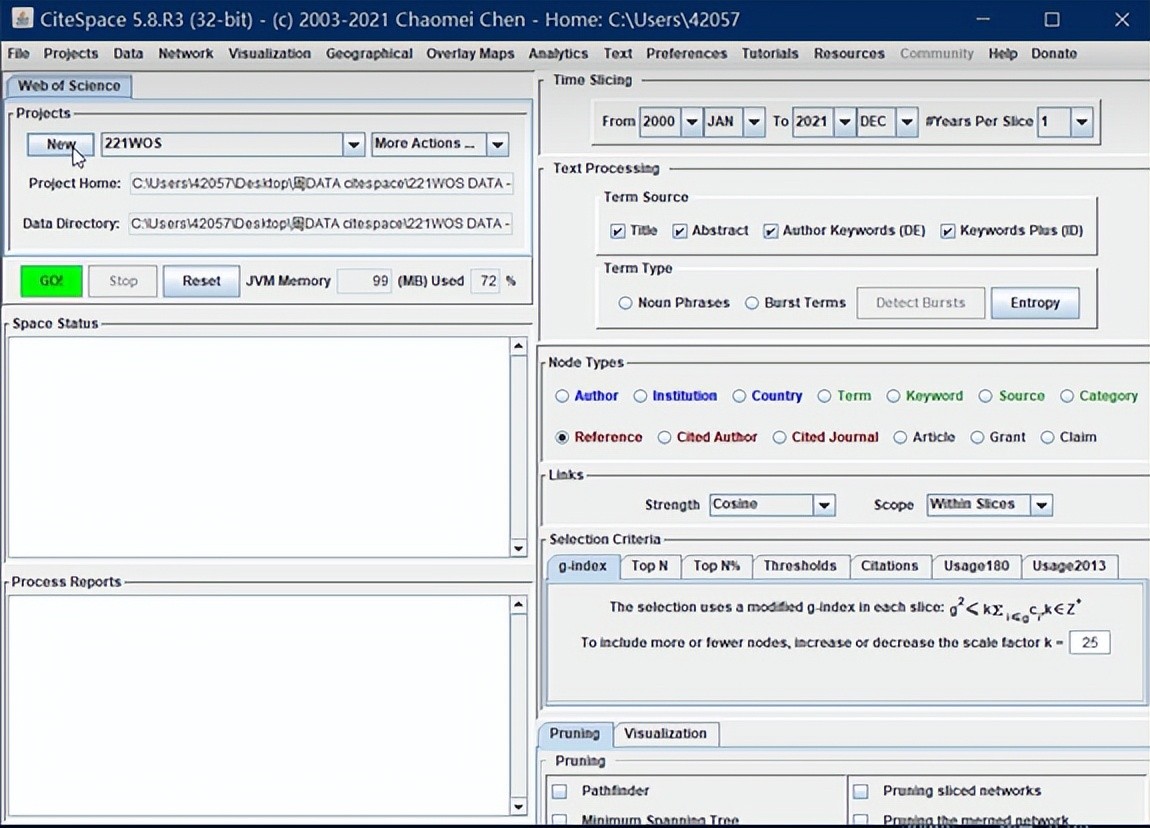Expand the More Actions dropdown
This screenshot has width=1150, height=828.
click(x=497, y=144)
